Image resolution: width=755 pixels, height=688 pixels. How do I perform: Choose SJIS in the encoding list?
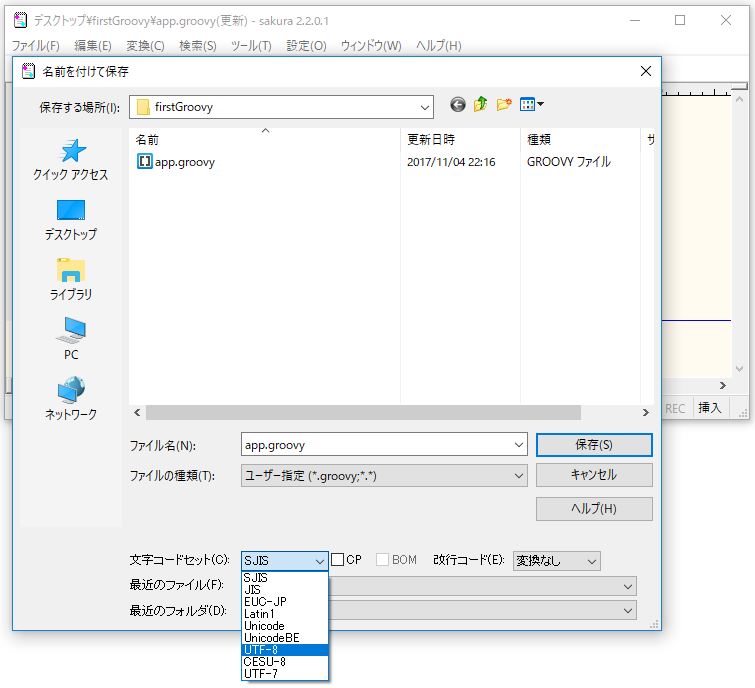point(285,577)
